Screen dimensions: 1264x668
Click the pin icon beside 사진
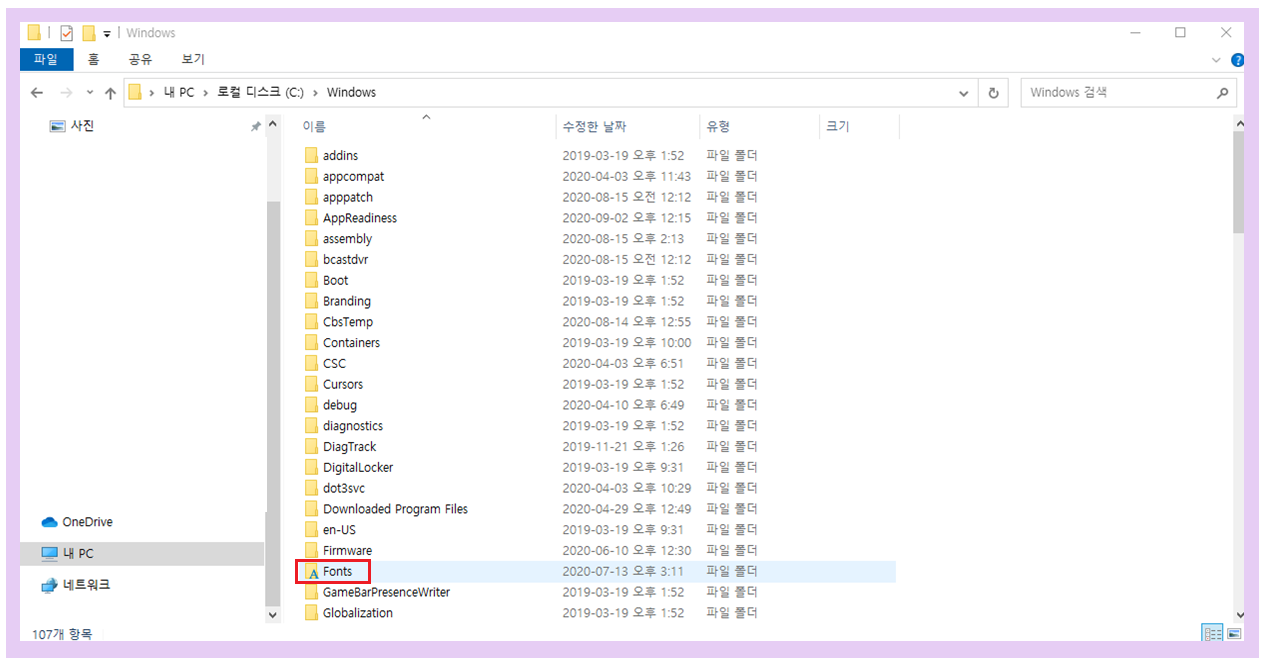[255, 127]
